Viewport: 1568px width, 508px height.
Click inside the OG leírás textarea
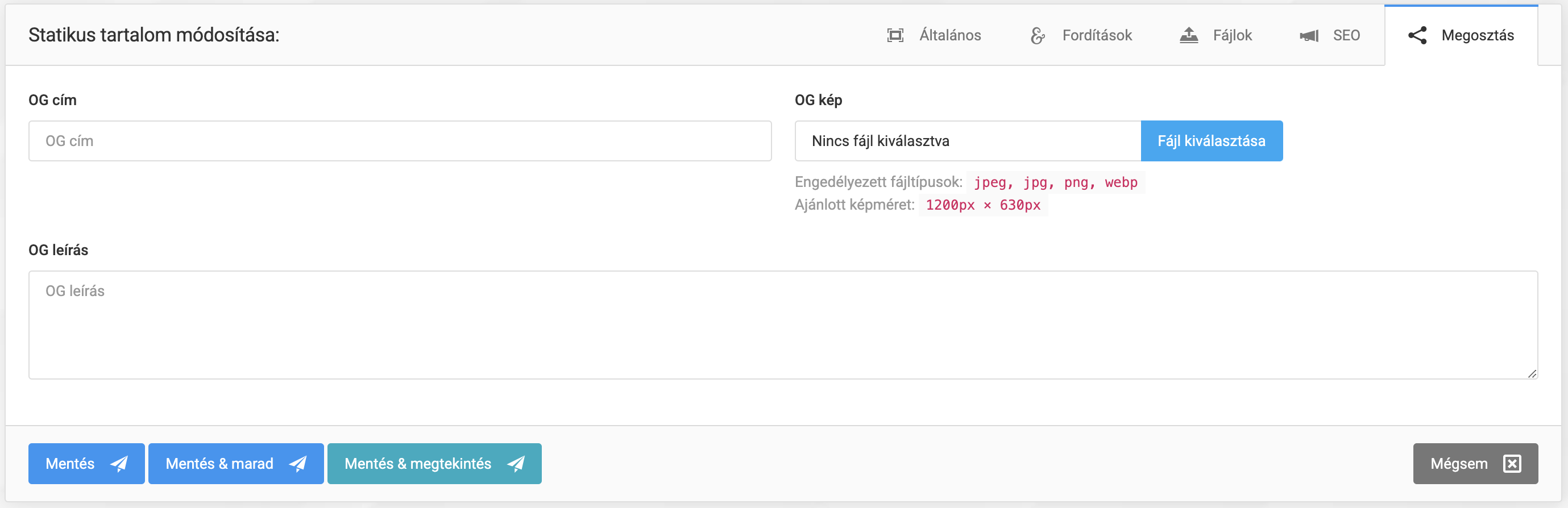click(782, 325)
